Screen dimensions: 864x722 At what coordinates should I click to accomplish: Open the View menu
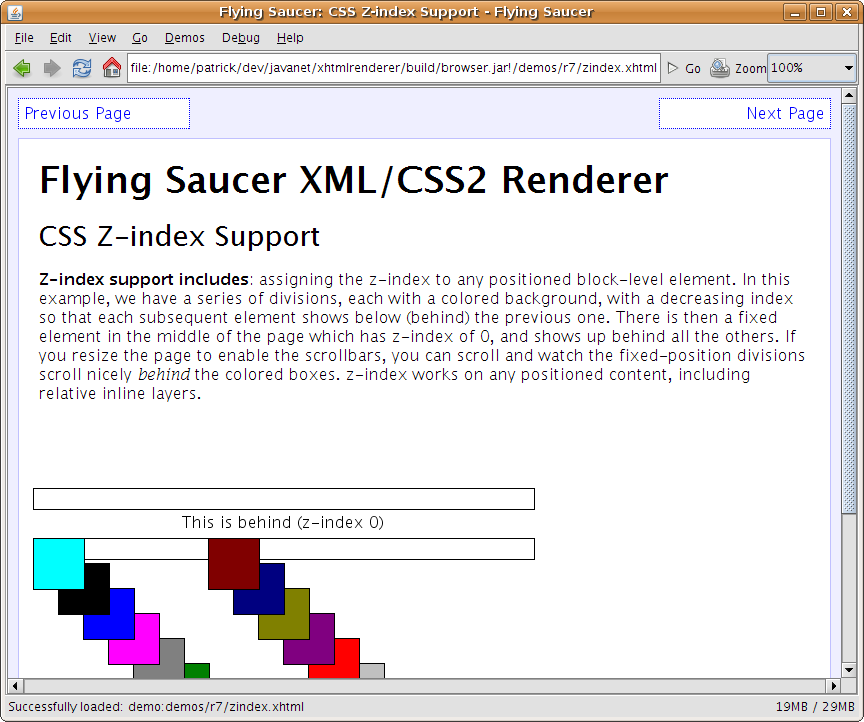(x=102, y=37)
